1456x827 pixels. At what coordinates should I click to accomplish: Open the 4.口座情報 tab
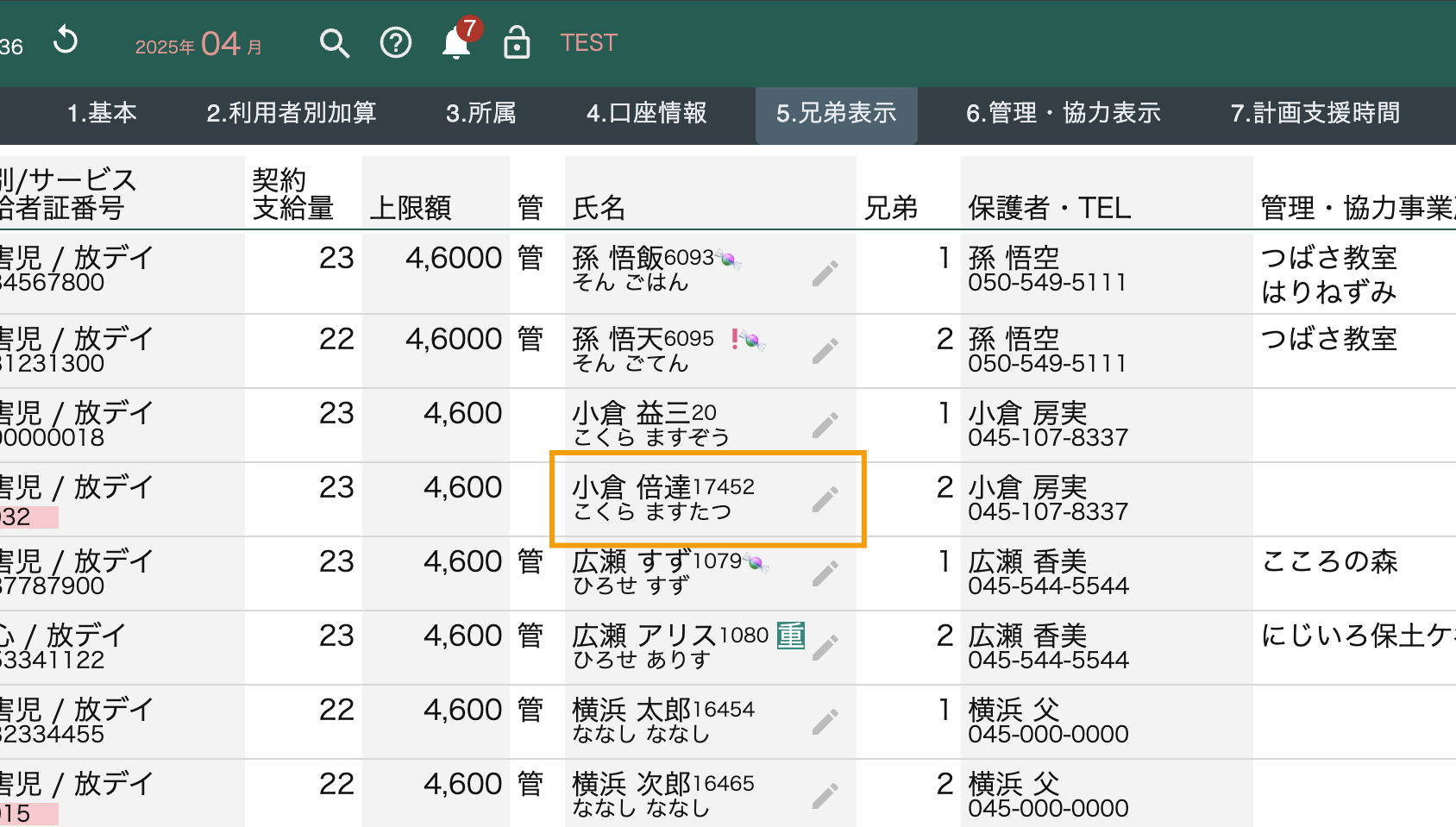[646, 113]
